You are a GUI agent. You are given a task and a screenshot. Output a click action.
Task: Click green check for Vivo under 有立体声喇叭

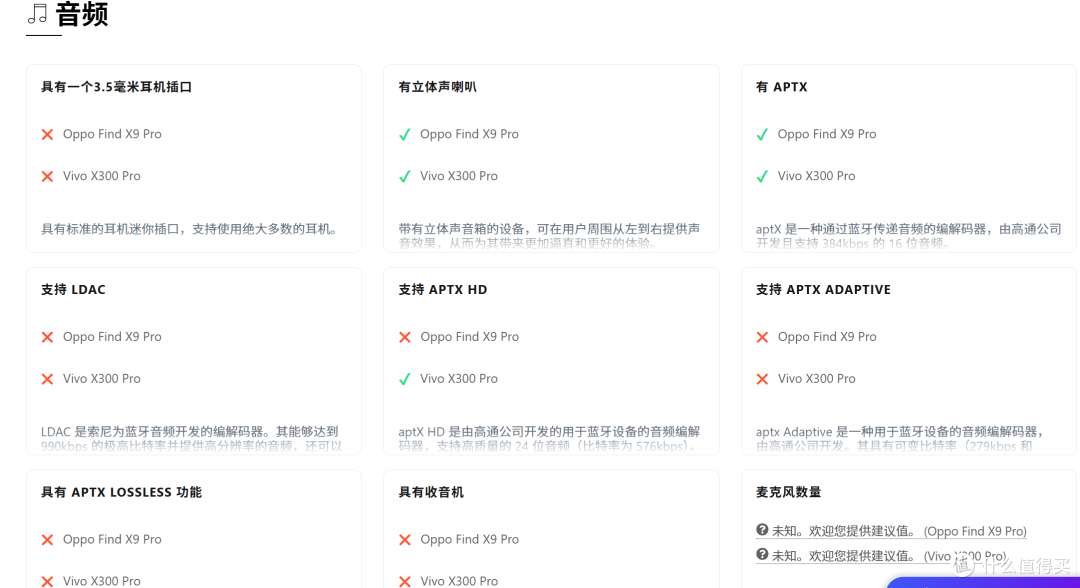click(x=405, y=176)
